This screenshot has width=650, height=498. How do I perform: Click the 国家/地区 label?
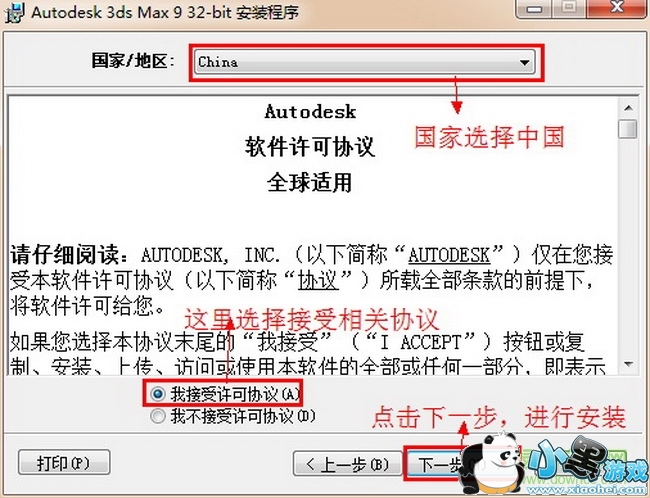pyautogui.click(x=133, y=61)
